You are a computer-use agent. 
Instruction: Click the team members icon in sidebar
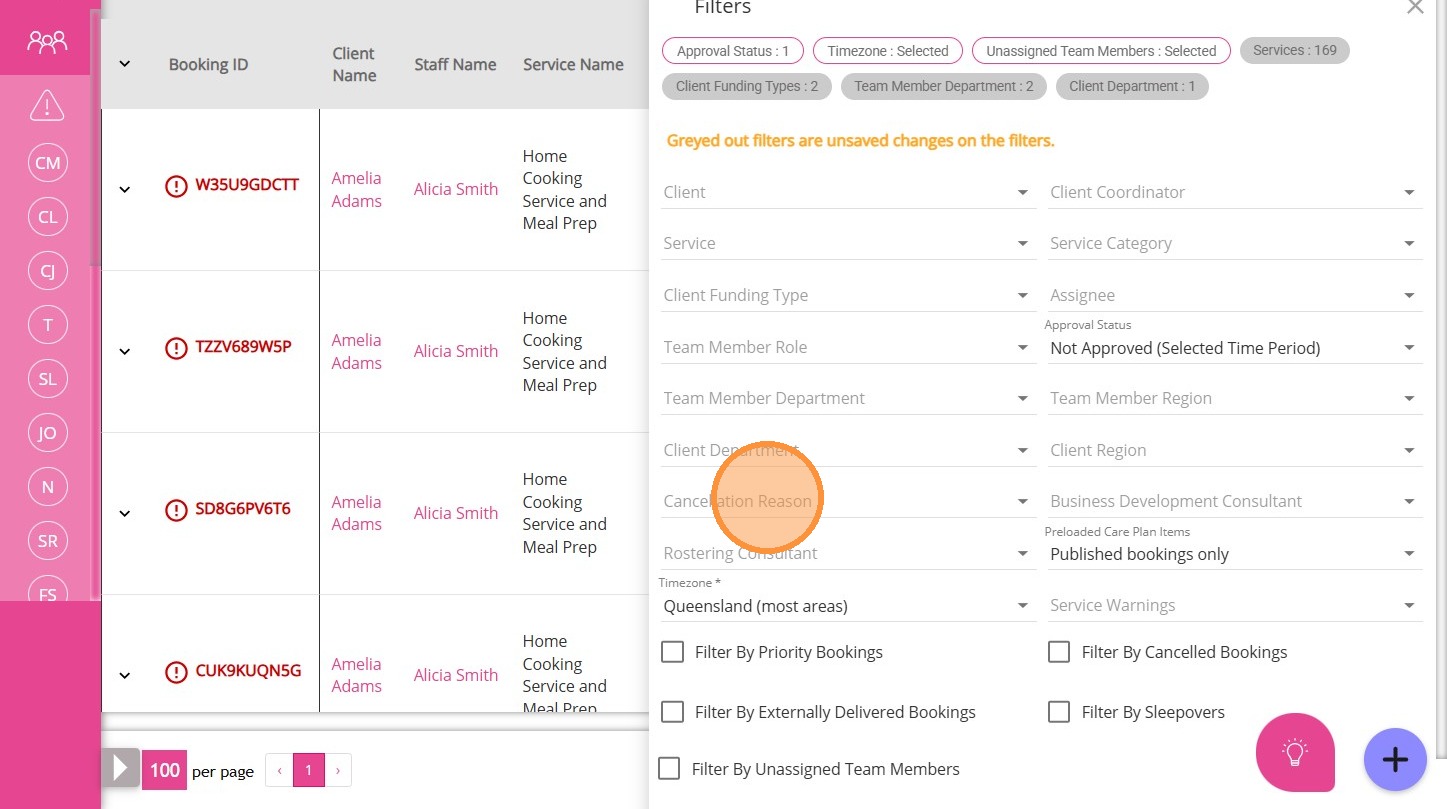coord(47,42)
